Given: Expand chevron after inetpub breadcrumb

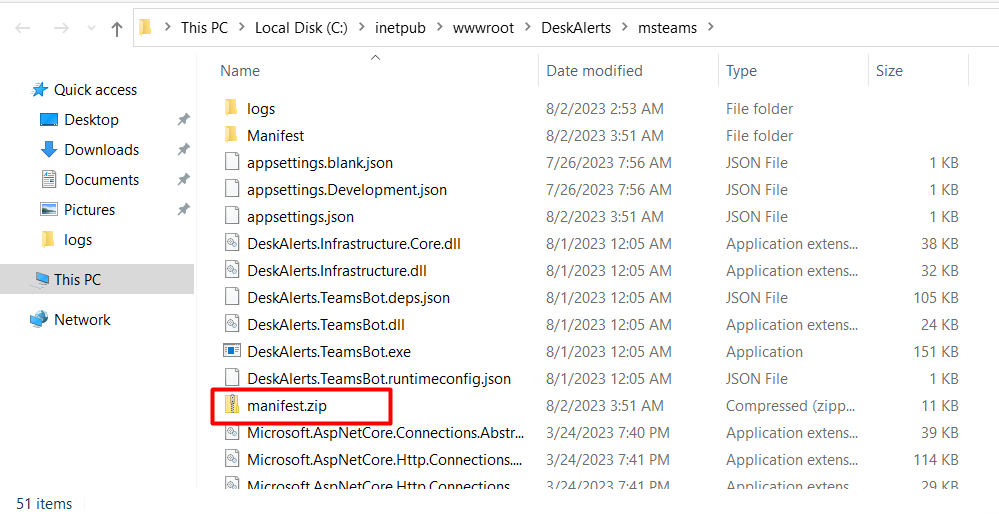Looking at the screenshot, I should [x=439, y=27].
